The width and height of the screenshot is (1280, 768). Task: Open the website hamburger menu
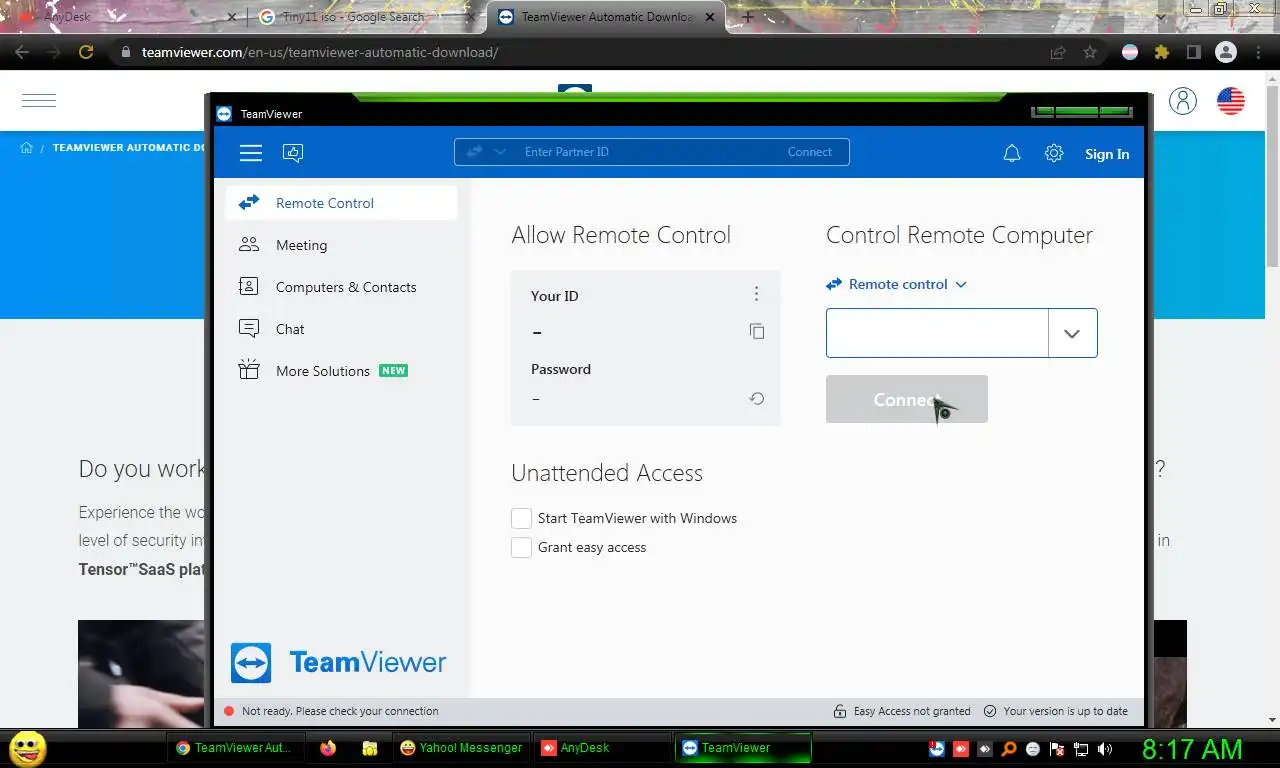pos(39,100)
